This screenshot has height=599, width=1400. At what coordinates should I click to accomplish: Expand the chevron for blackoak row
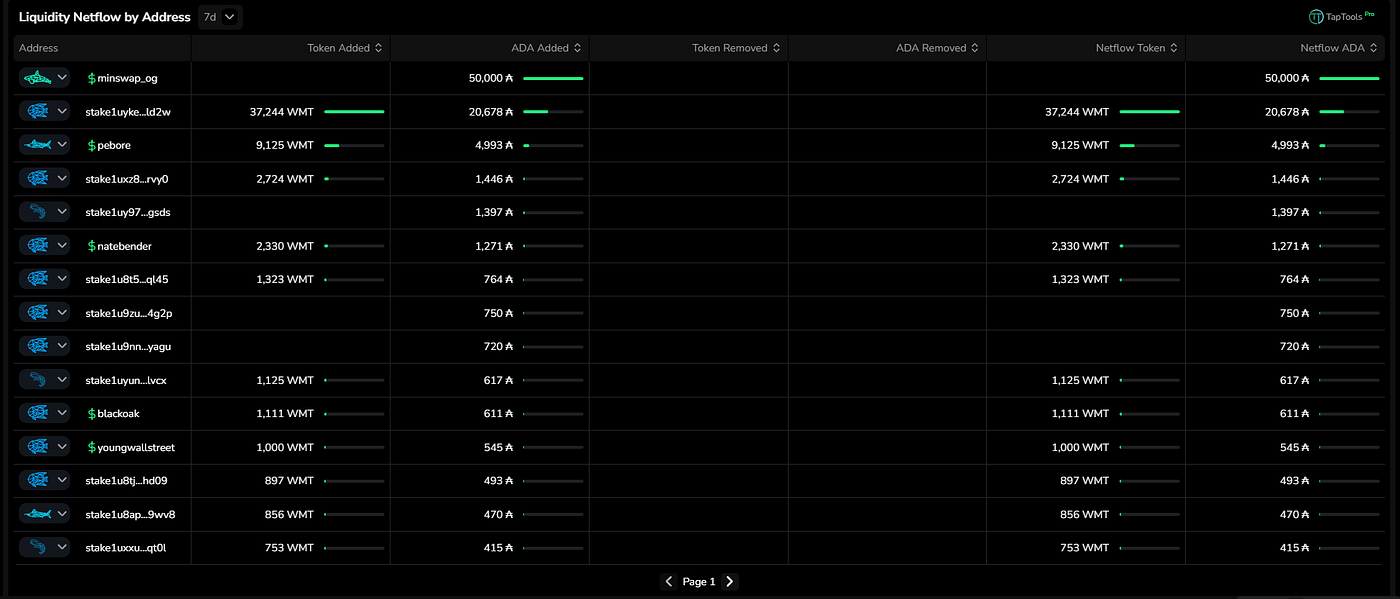click(62, 413)
